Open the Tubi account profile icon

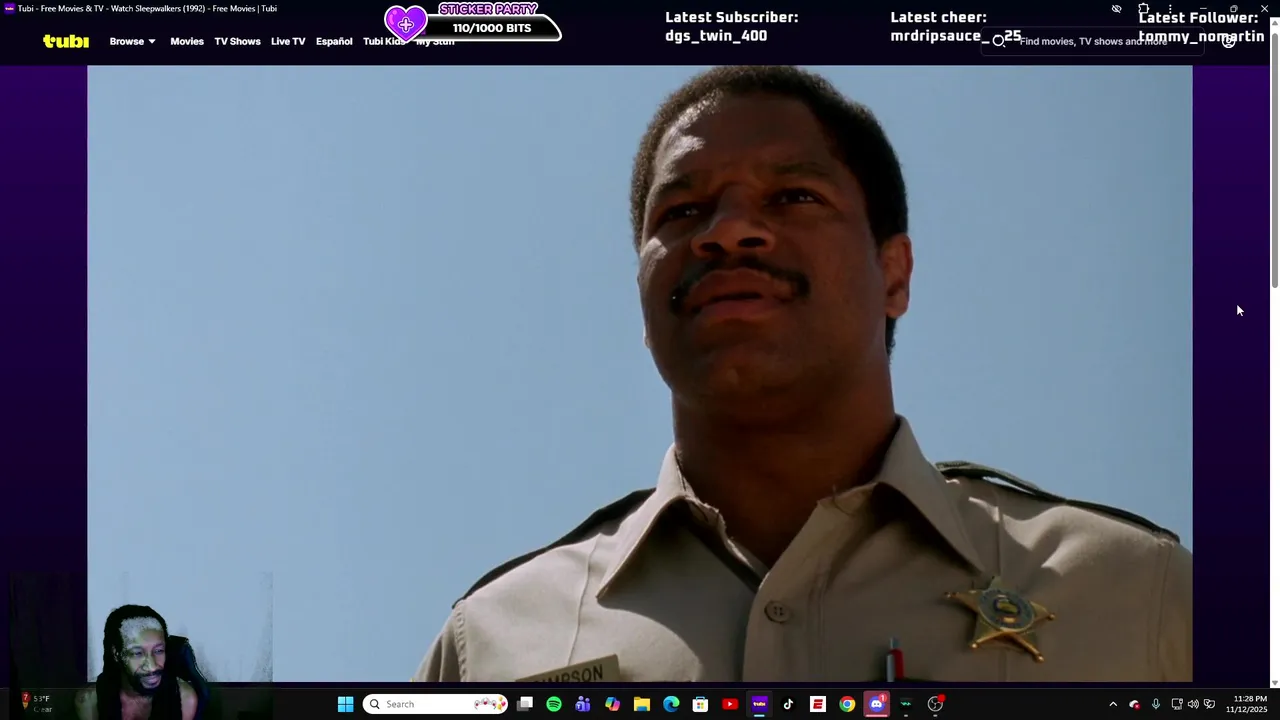1229,41
